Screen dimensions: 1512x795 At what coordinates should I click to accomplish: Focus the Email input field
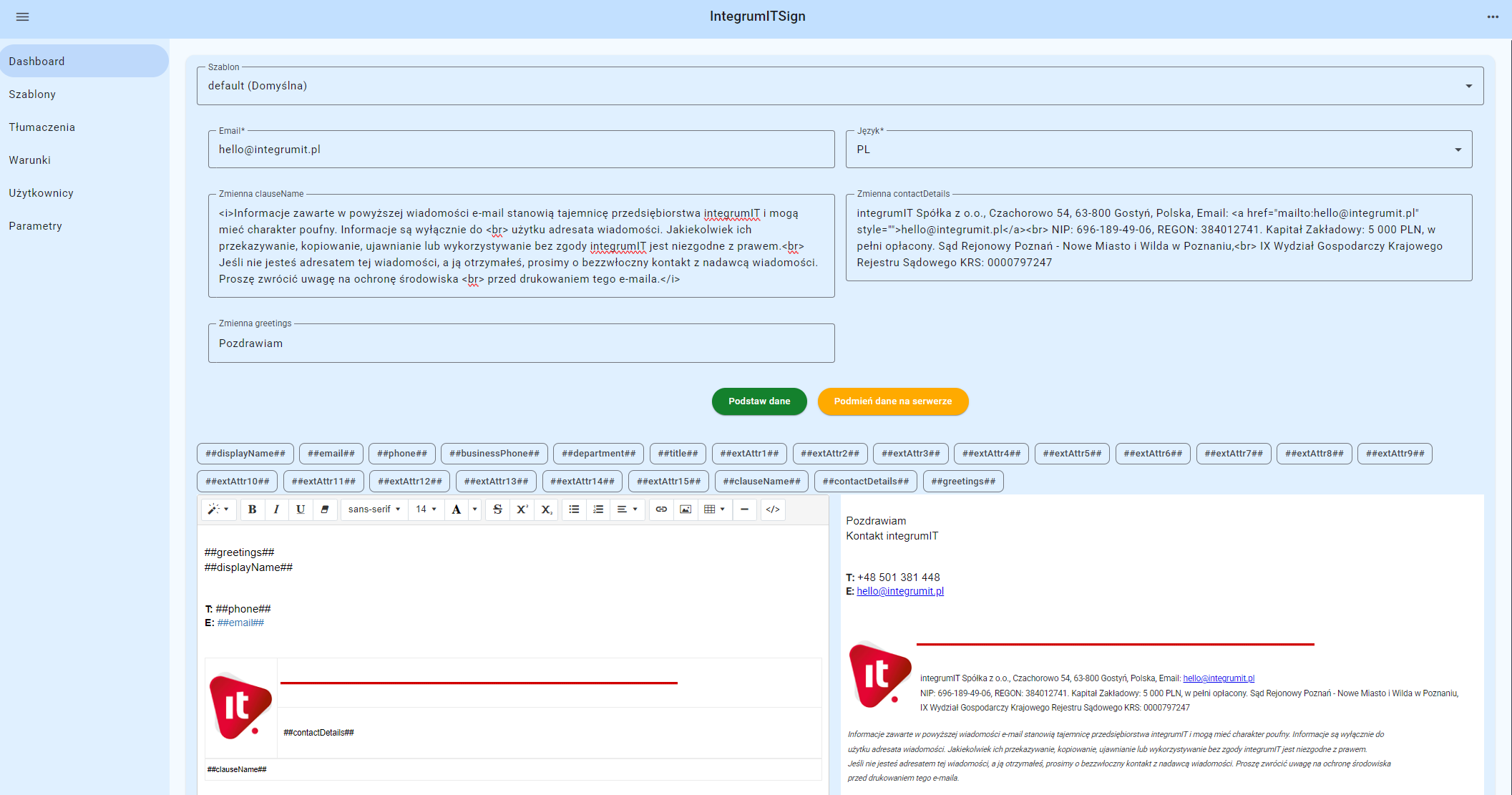(x=522, y=150)
